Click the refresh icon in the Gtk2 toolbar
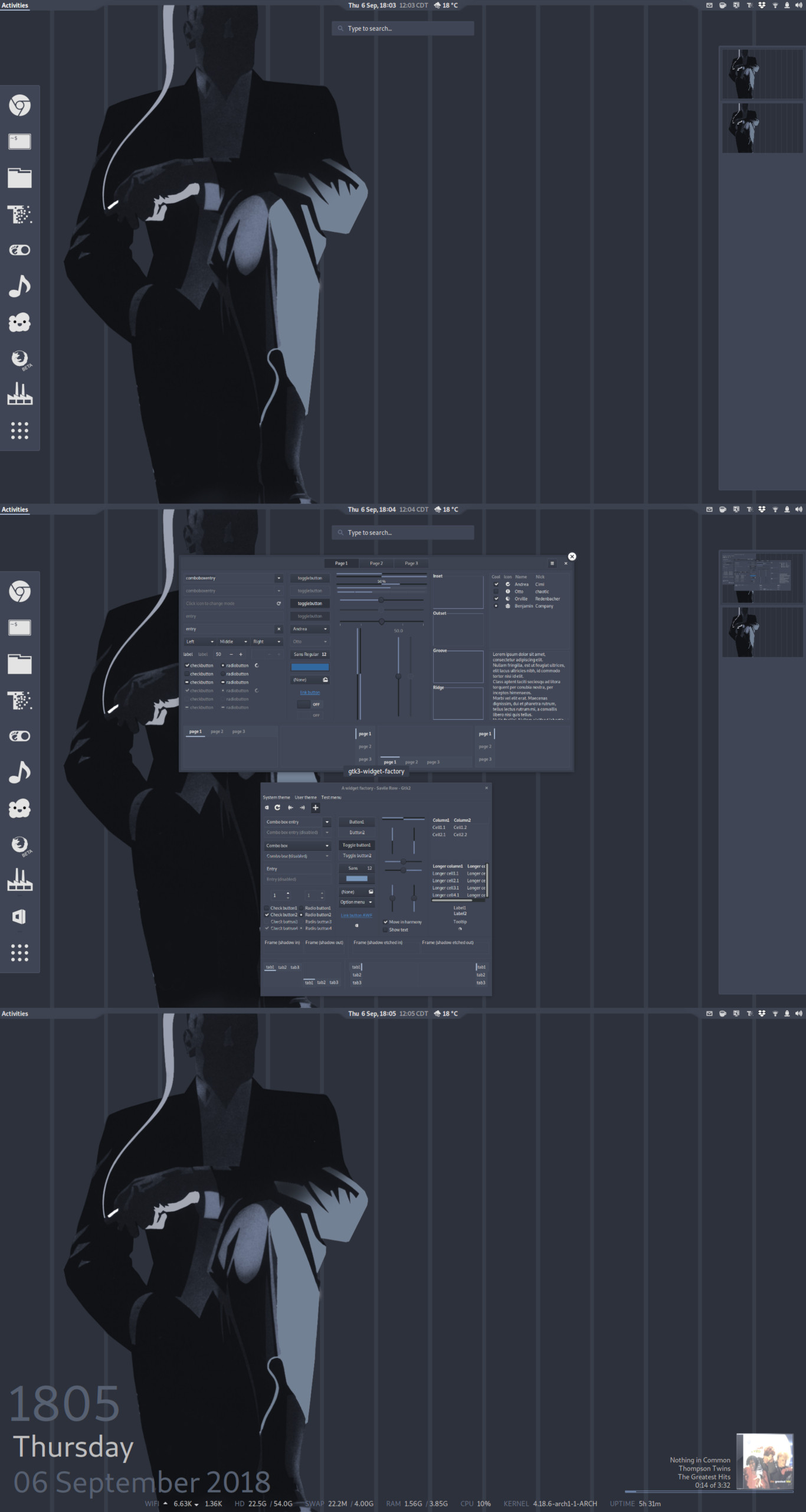 (x=277, y=807)
